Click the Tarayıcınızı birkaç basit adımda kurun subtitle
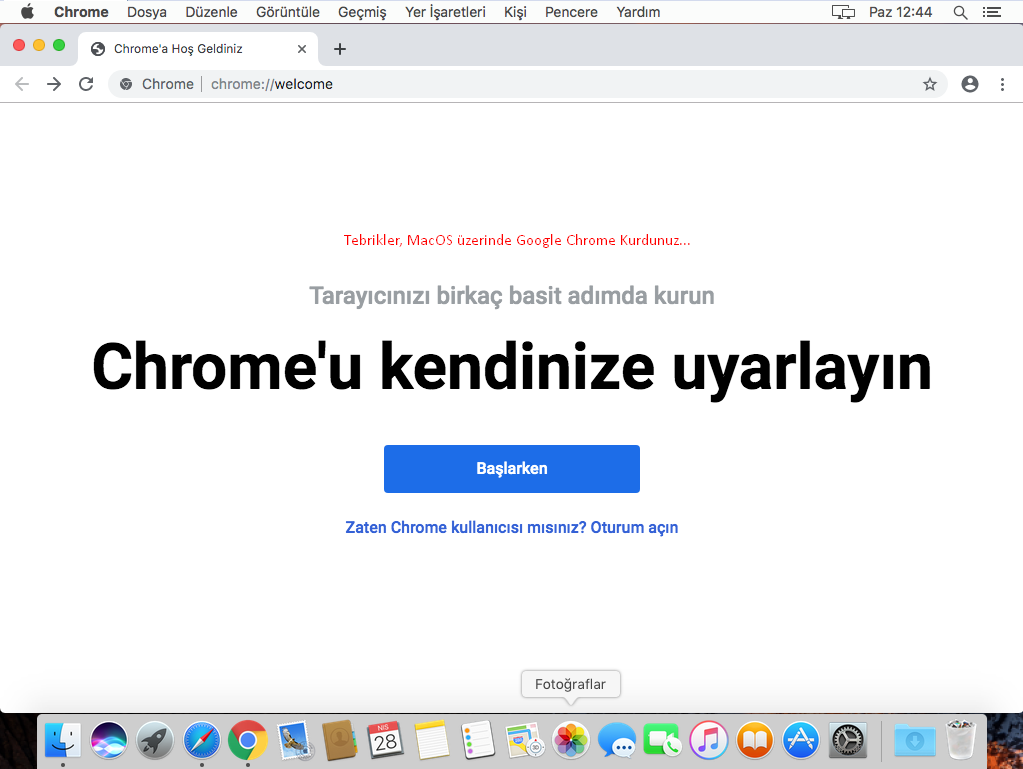This screenshot has height=769, width=1023. point(512,295)
